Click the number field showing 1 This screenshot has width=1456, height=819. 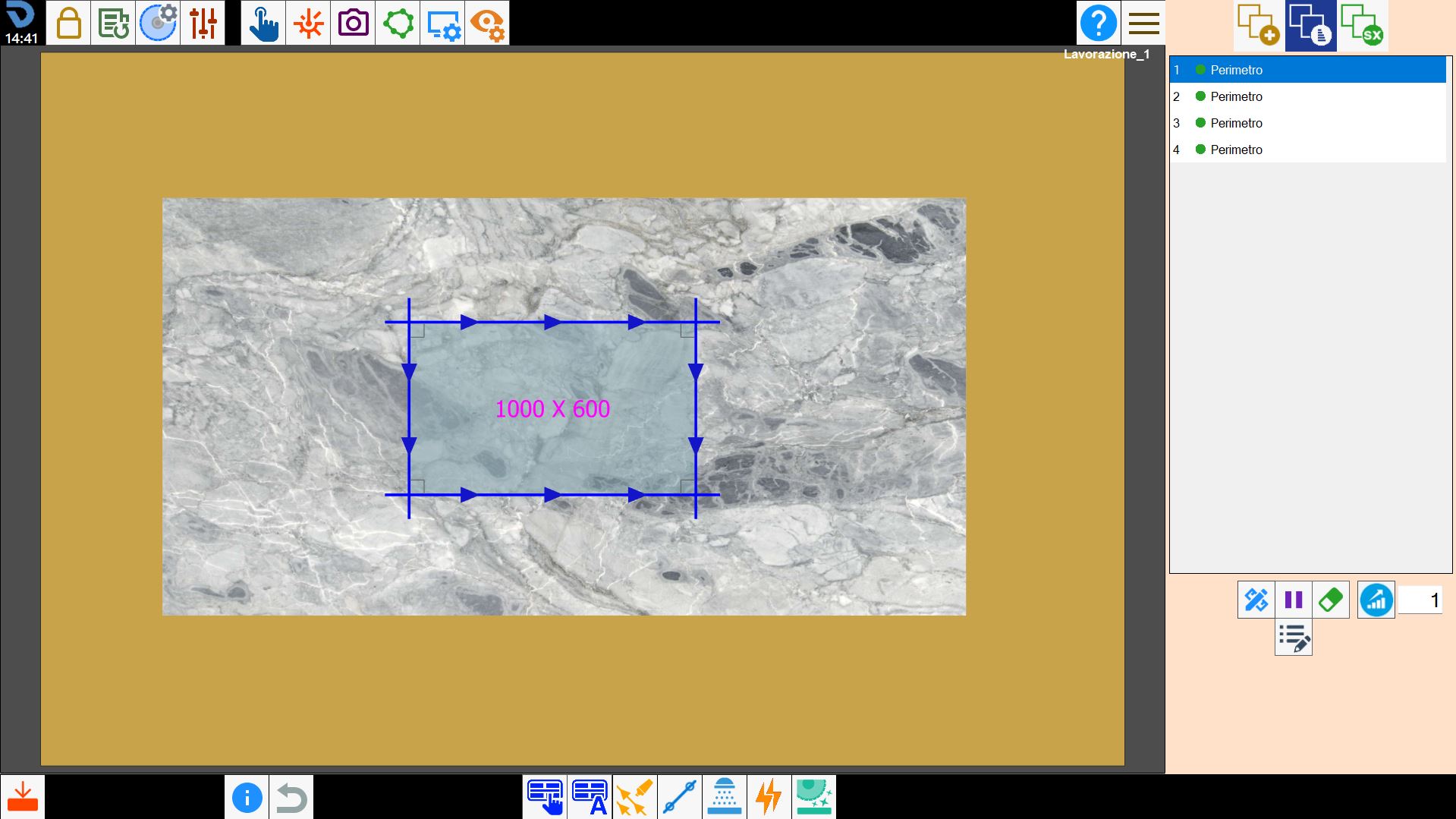click(x=1420, y=600)
